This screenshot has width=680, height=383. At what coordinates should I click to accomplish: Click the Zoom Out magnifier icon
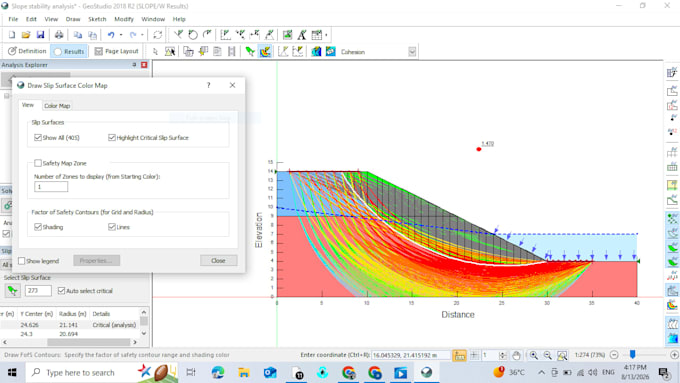pos(548,355)
